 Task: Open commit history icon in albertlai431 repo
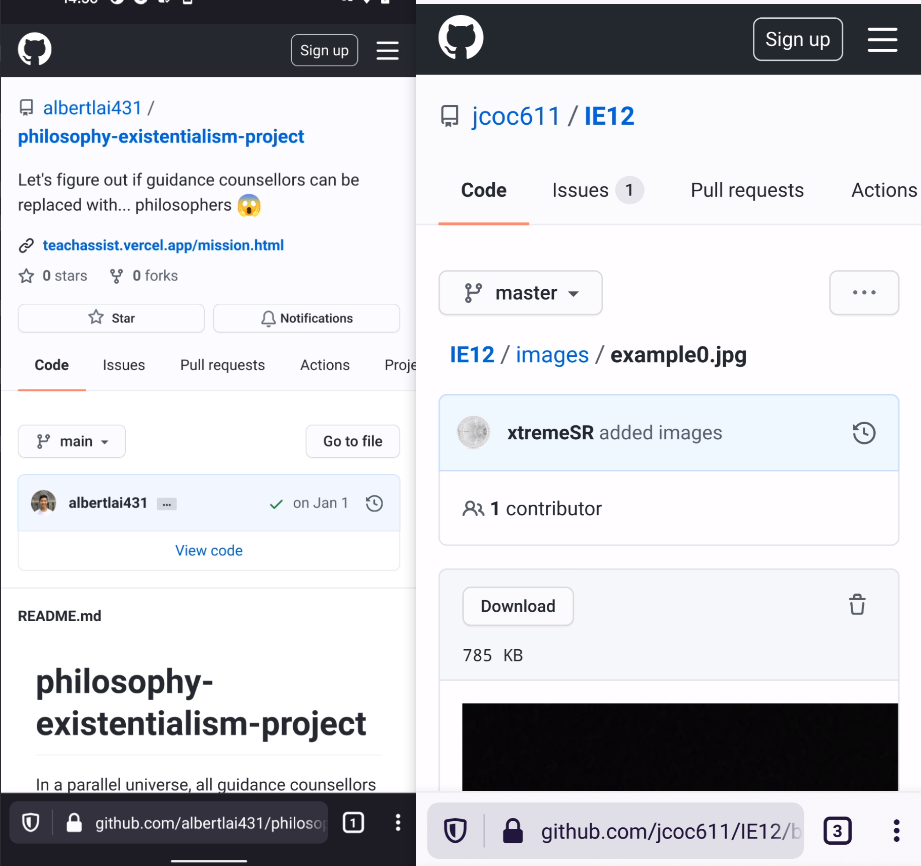point(374,504)
